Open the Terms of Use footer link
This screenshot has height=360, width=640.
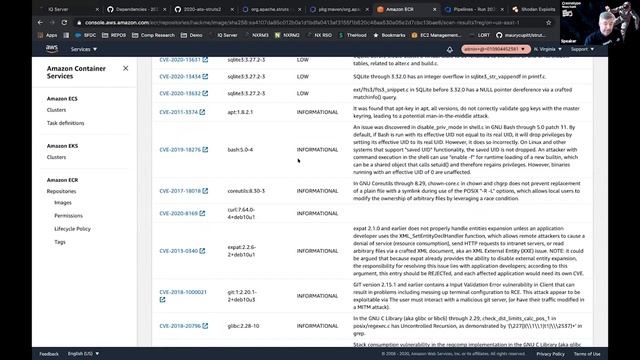click(587, 353)
